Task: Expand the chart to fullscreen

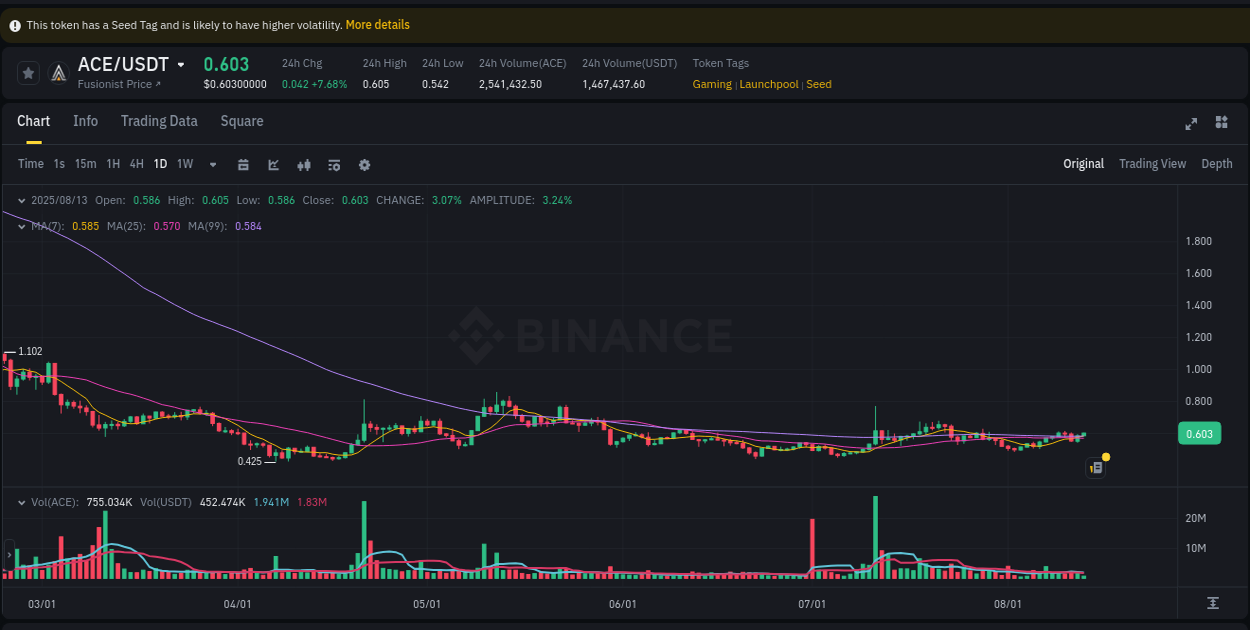Action: (x=1191, y=122)
